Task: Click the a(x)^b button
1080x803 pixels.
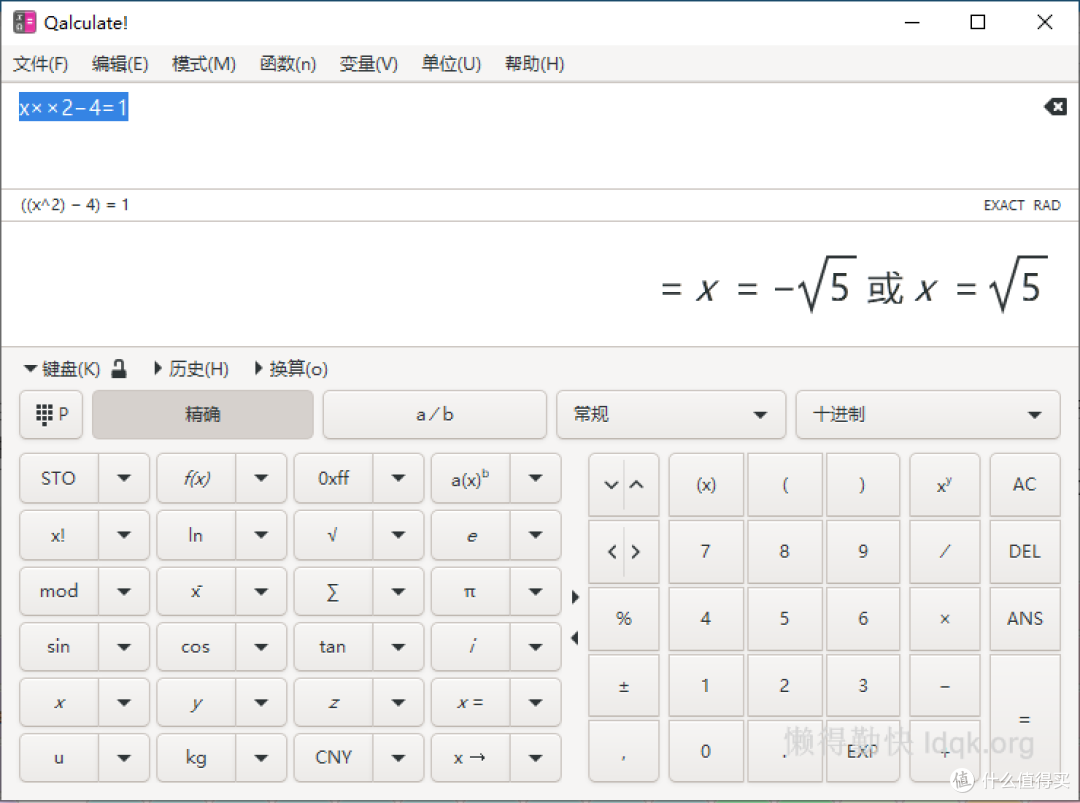Action: click(x=470, y=479)
